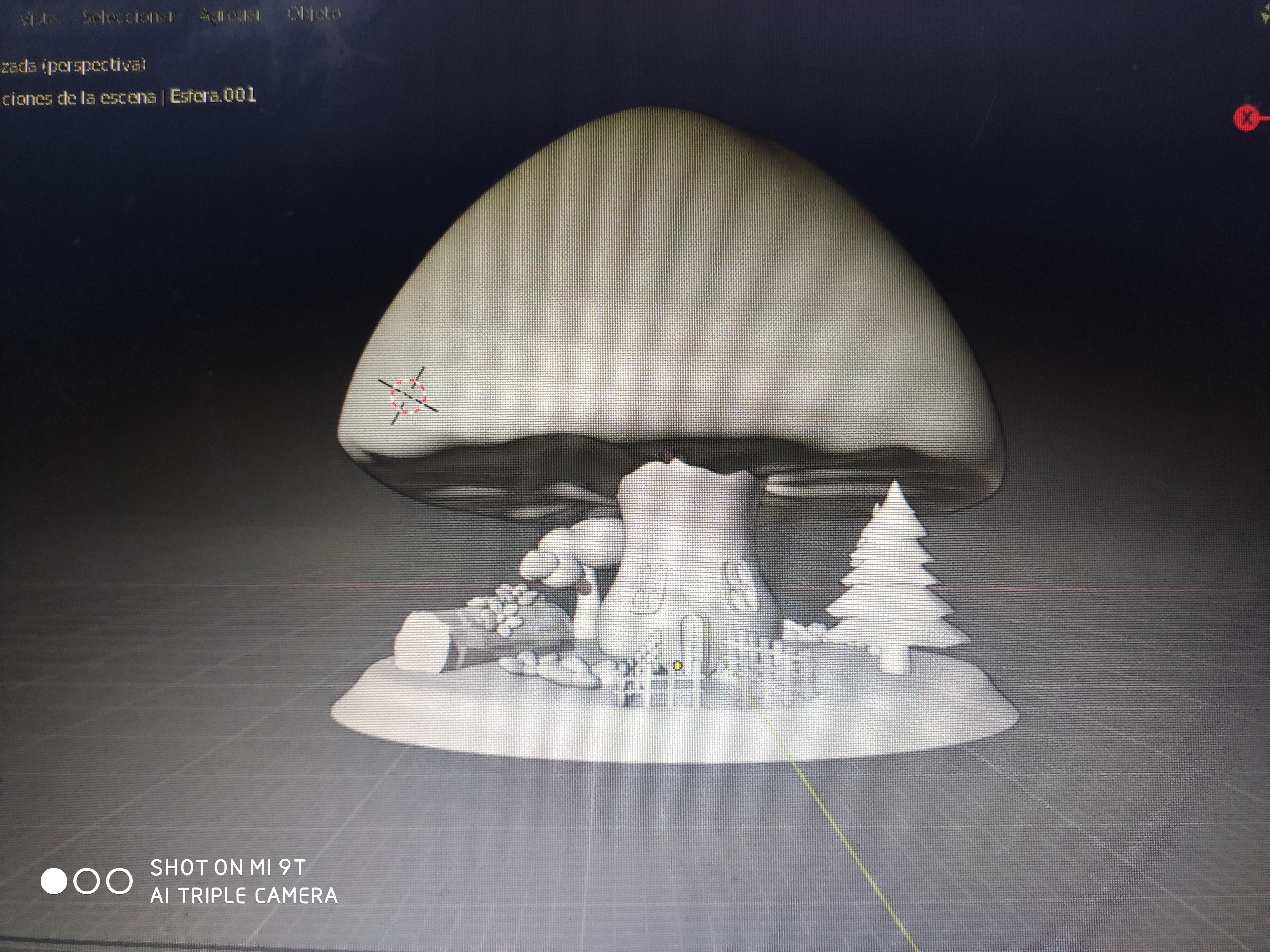
Task: Open the Objeto menu
Action: [x=314, y=13]
